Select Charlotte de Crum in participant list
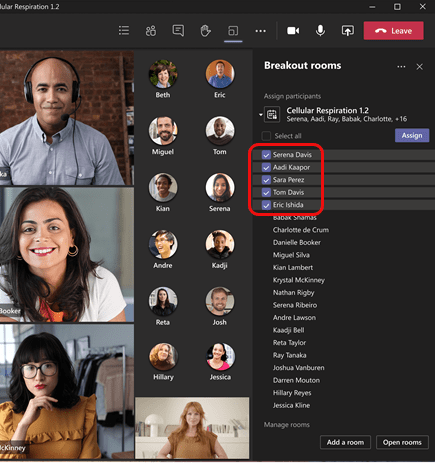This screenshot has height=463, width=435. pyautogui.click(x=301, y=230)
